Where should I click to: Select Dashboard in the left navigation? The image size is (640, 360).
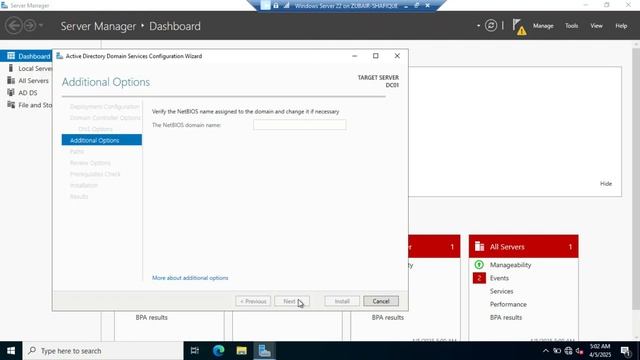pyautogui.click(x=26, y=56)
